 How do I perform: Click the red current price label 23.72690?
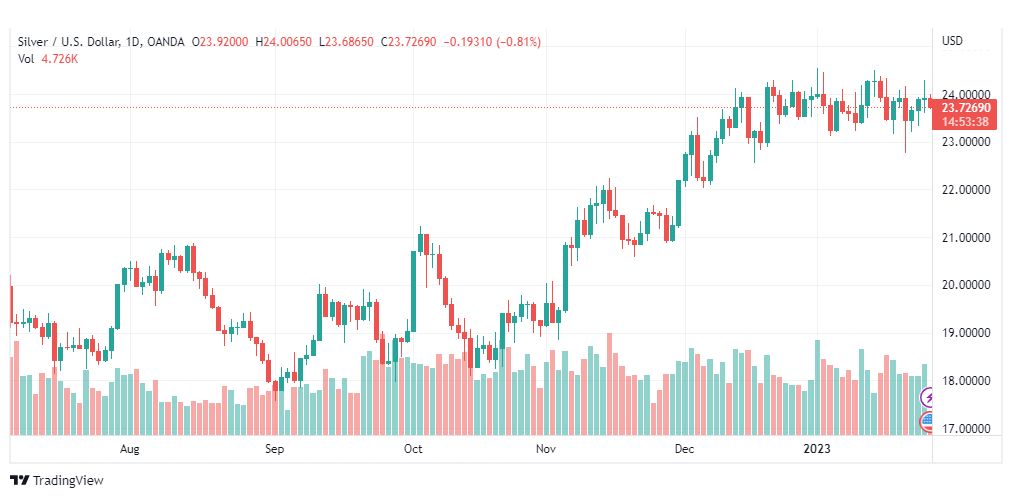click(966, 108)
